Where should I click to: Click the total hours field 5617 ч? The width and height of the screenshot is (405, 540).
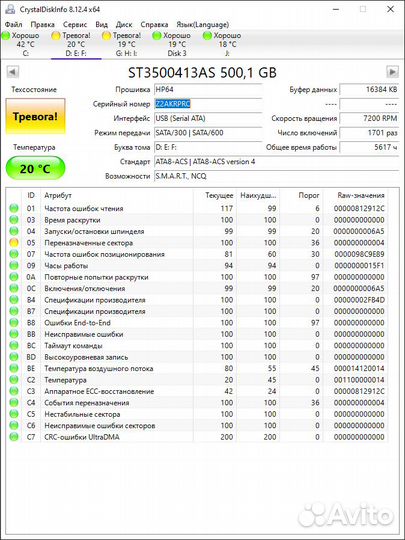click(x=369, y=147)
